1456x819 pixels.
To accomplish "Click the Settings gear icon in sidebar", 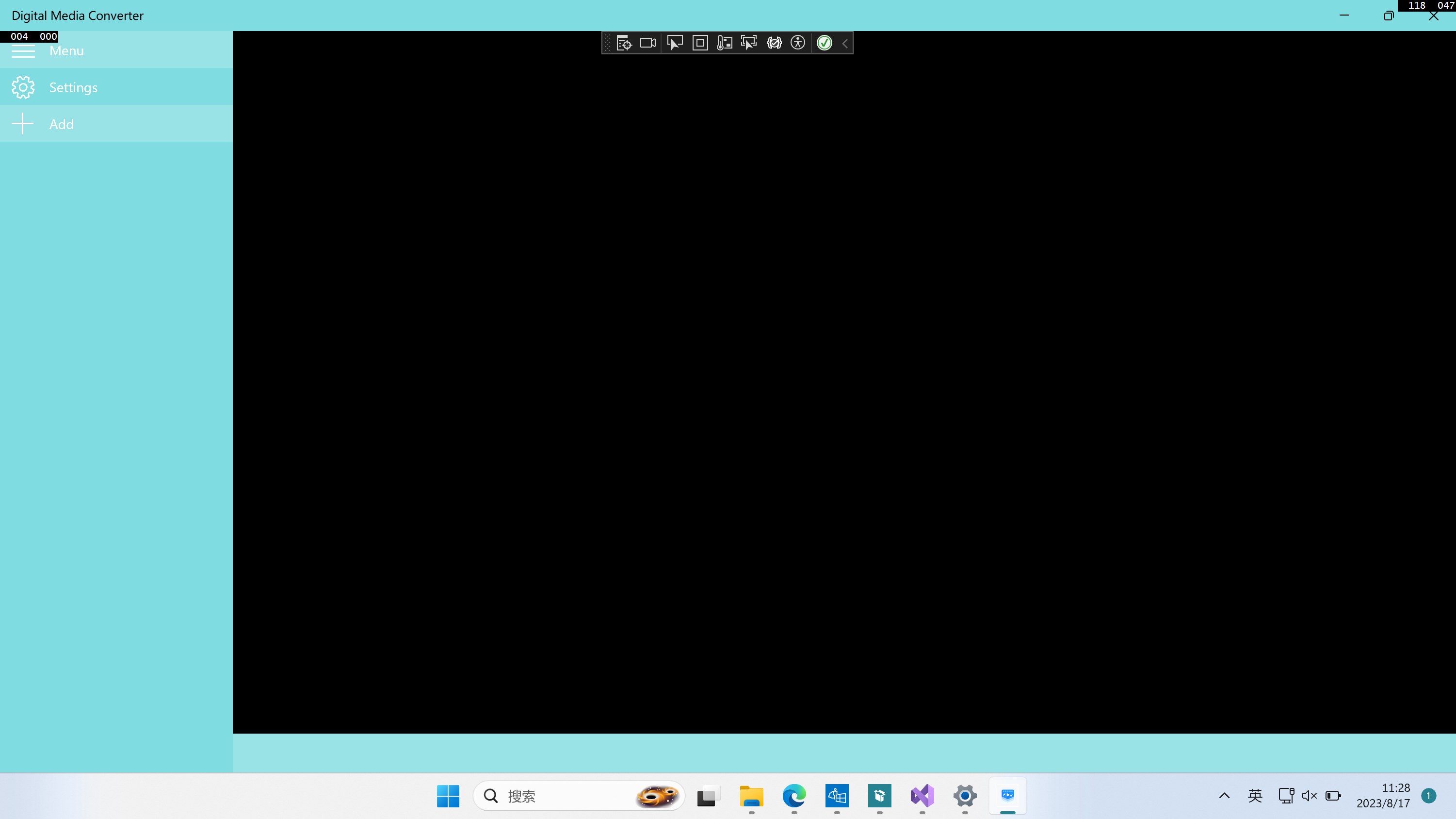I will pyautogui.click(x=23, y=88).
